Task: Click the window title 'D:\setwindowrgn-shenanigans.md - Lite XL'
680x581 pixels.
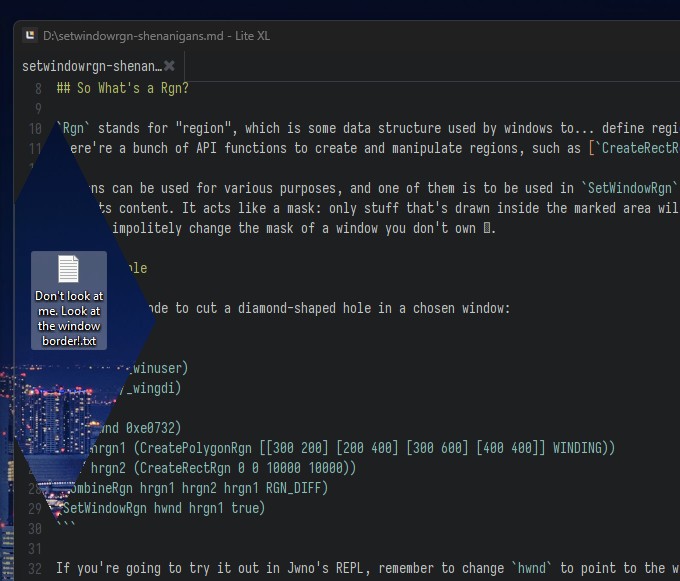Action: coord(156,36)
